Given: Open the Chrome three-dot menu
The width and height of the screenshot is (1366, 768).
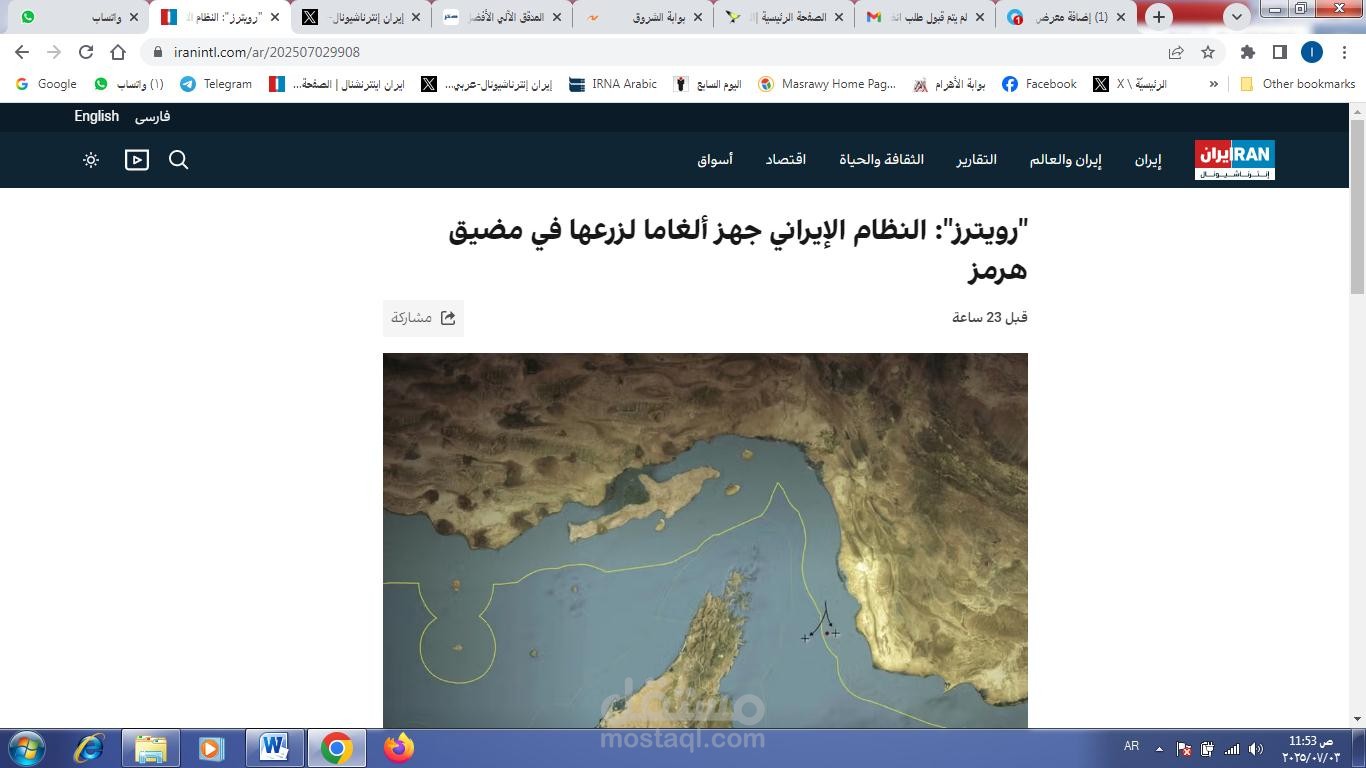Looking at the screenshot, I should pos(1343,52).
